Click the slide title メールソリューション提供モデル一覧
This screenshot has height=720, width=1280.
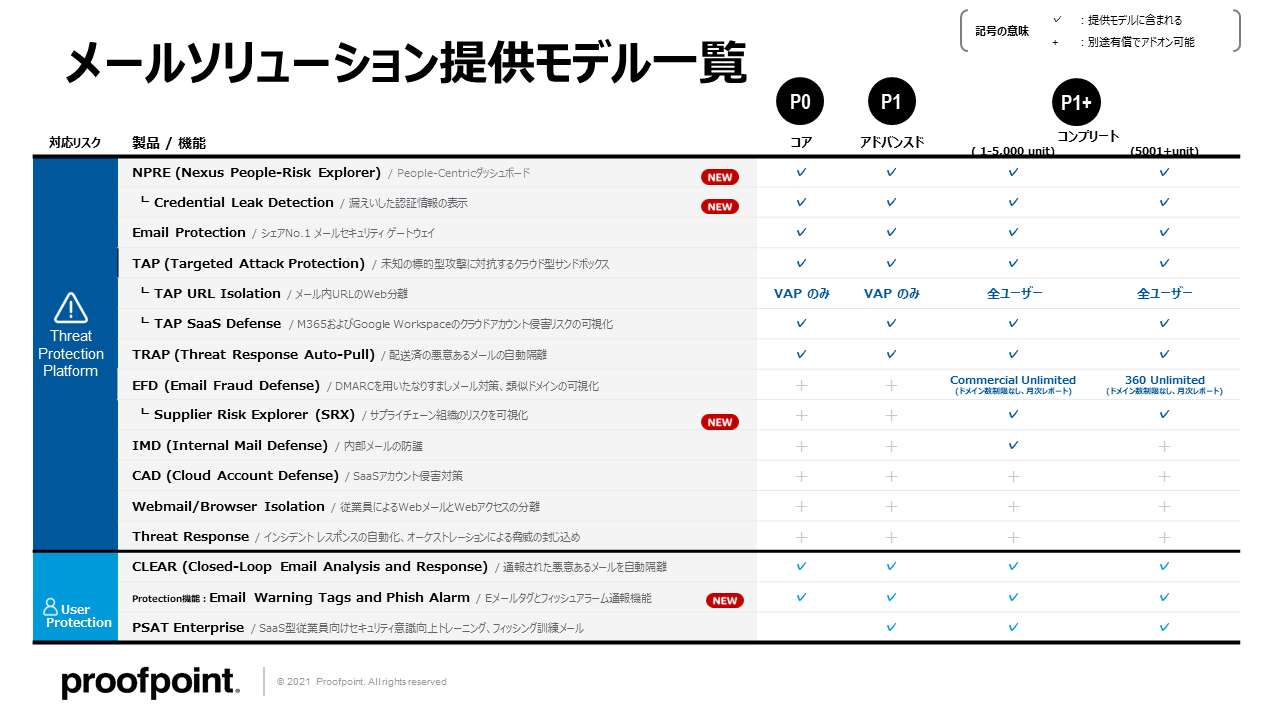pos(406,63)
